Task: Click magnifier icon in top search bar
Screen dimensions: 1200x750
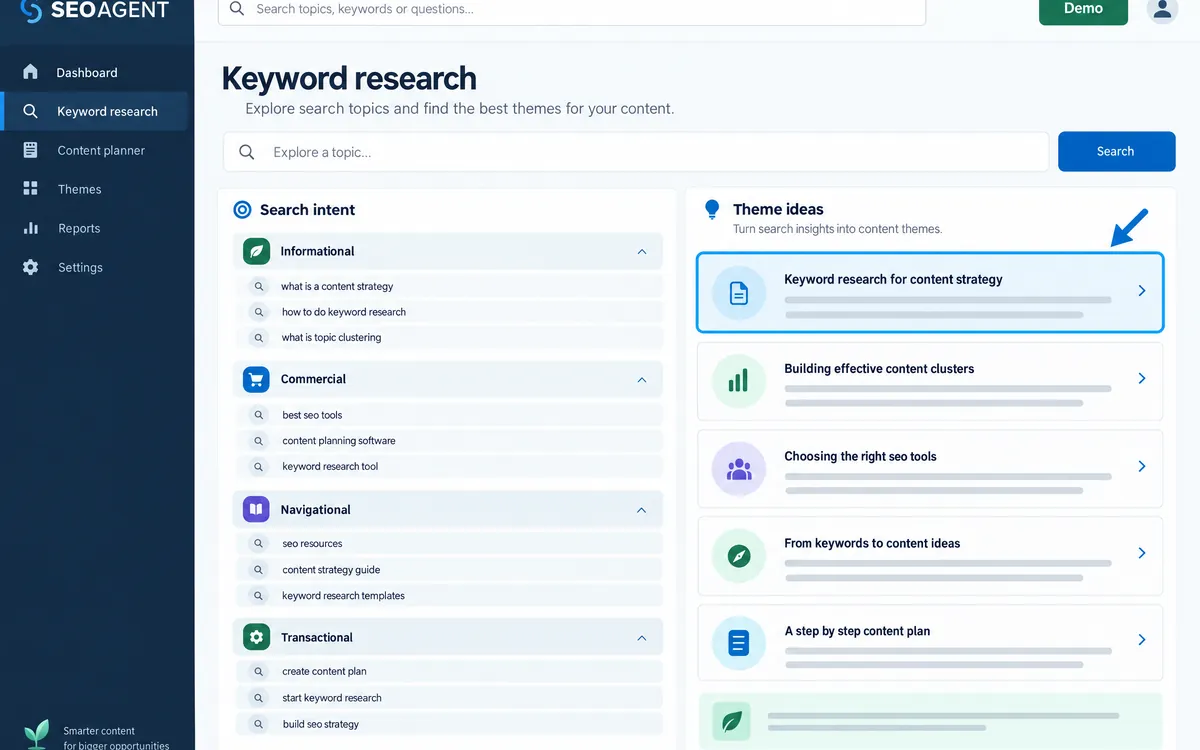Action: point(237,9)
